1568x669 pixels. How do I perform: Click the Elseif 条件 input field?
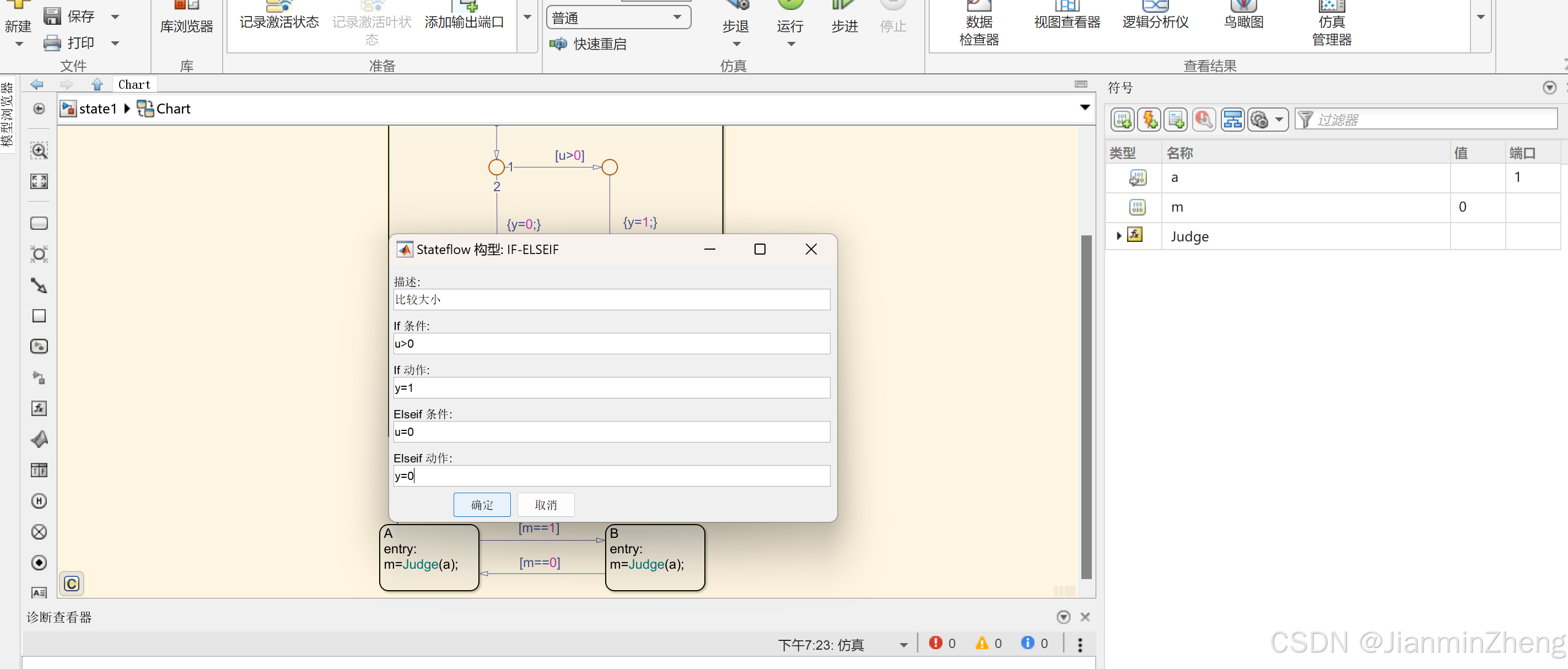611,431
